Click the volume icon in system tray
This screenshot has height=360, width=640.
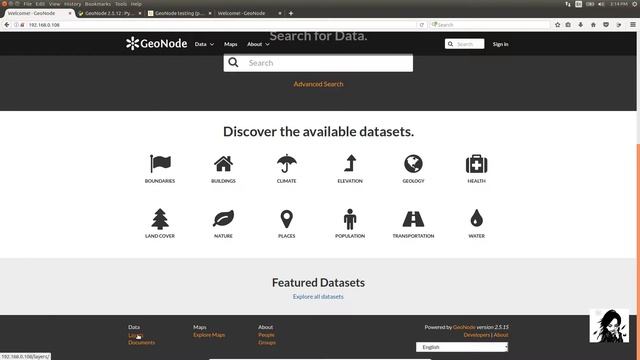coord(601,4)
